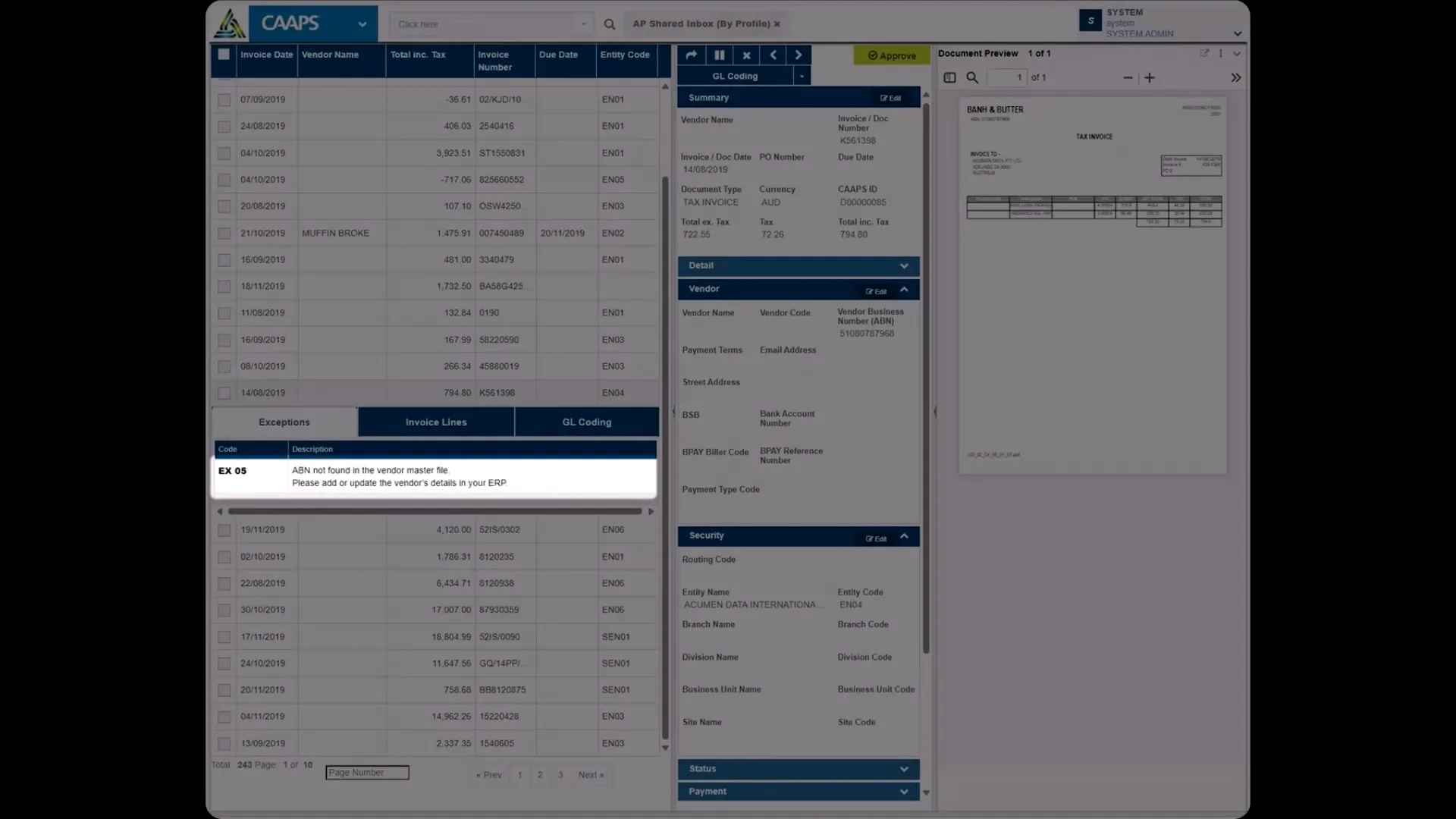Approve the selected invoice

(891, 55)
